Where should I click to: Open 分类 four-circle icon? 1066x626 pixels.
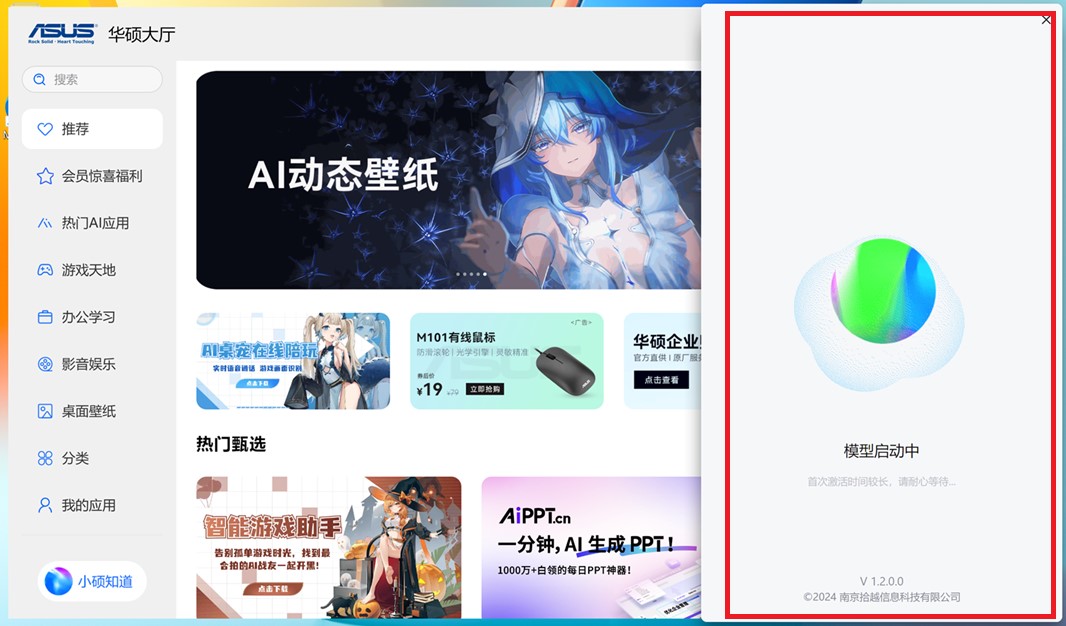45,458
